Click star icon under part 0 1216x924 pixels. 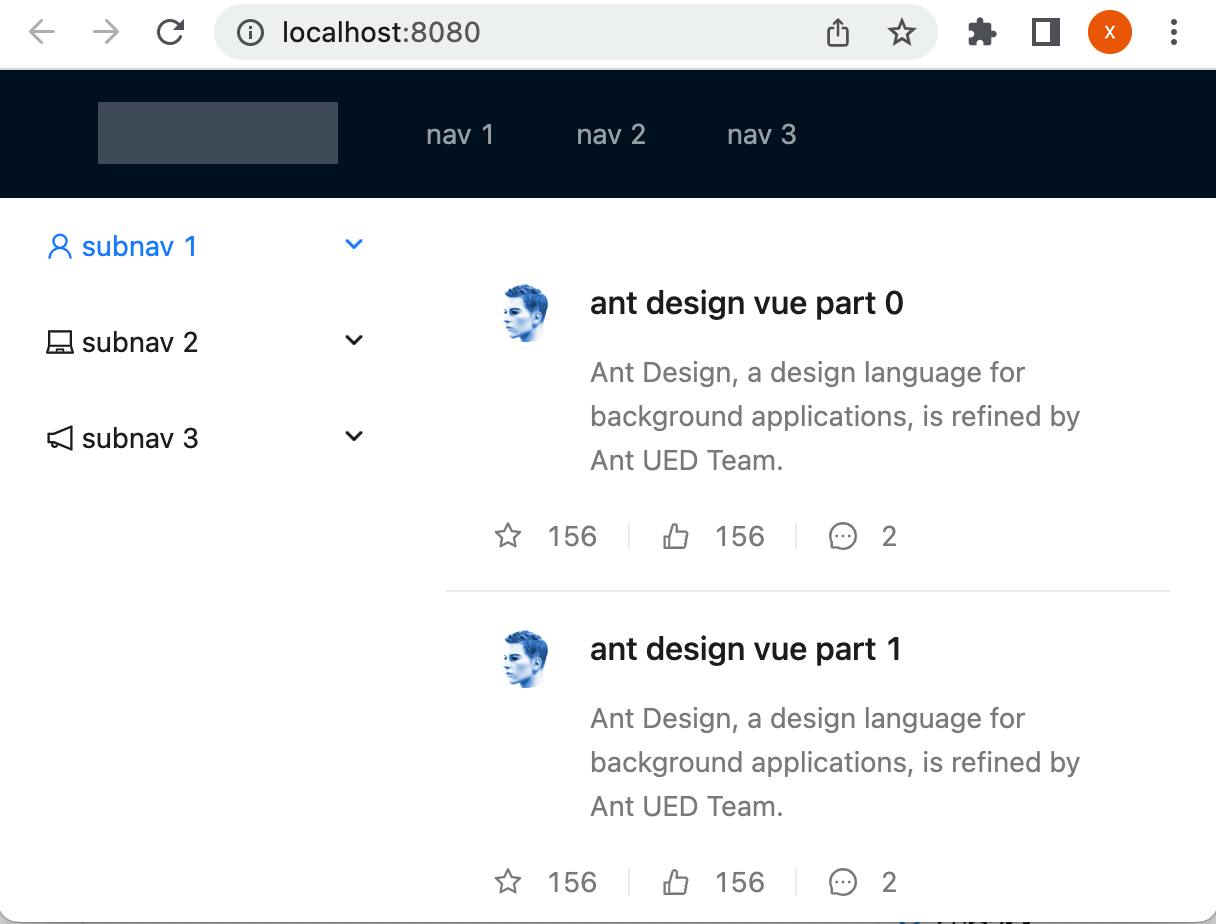508,537
